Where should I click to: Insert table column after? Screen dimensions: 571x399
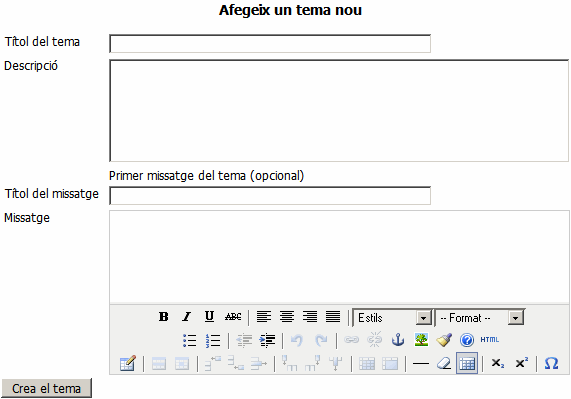tap(313, 363)
